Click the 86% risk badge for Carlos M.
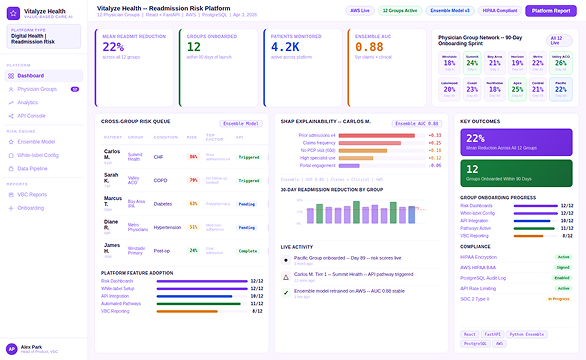This screenshot has width=586, height=360. [193, 157]
